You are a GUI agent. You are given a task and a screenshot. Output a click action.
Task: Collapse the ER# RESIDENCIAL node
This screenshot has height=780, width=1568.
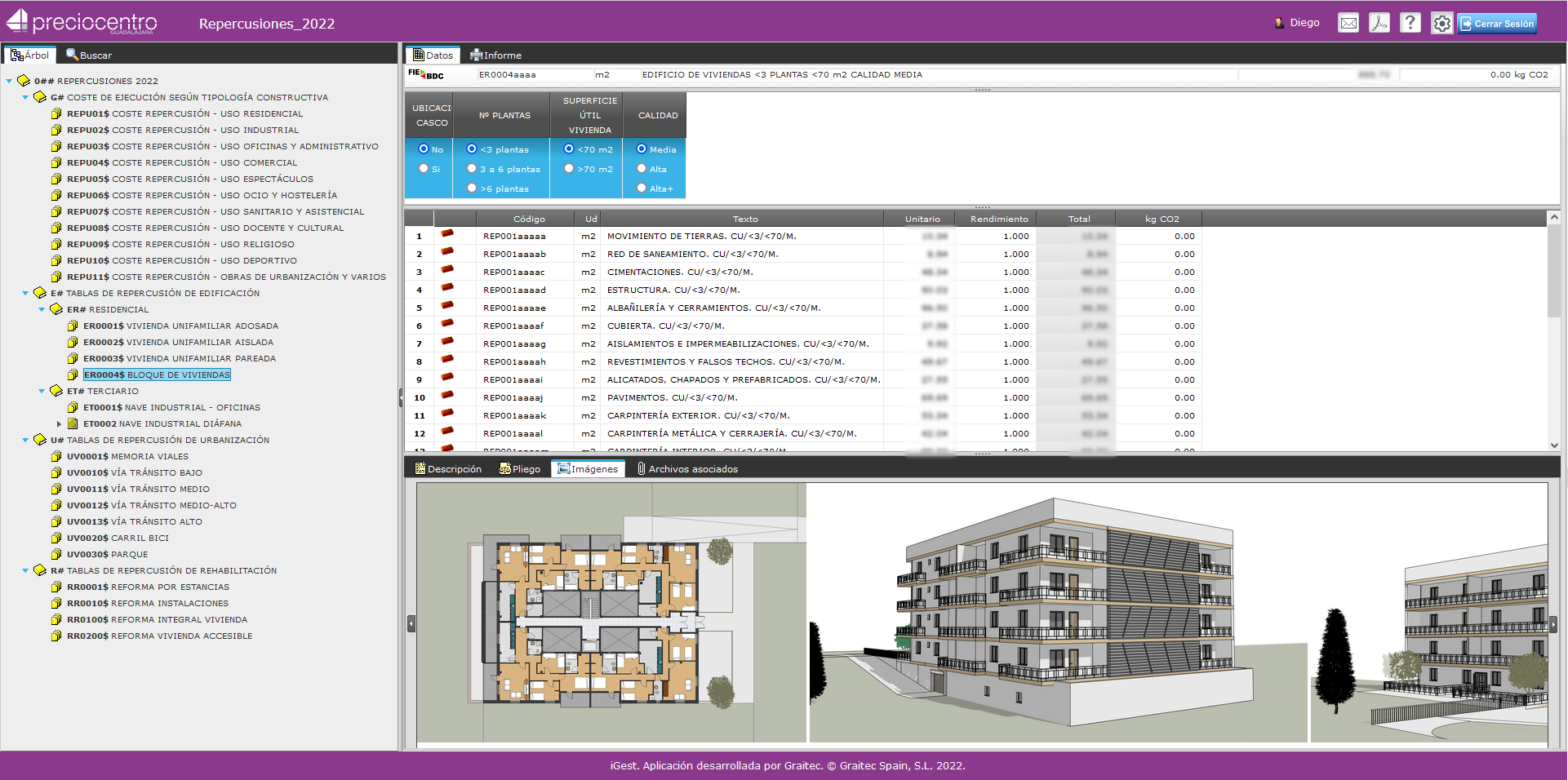[42, 309]
